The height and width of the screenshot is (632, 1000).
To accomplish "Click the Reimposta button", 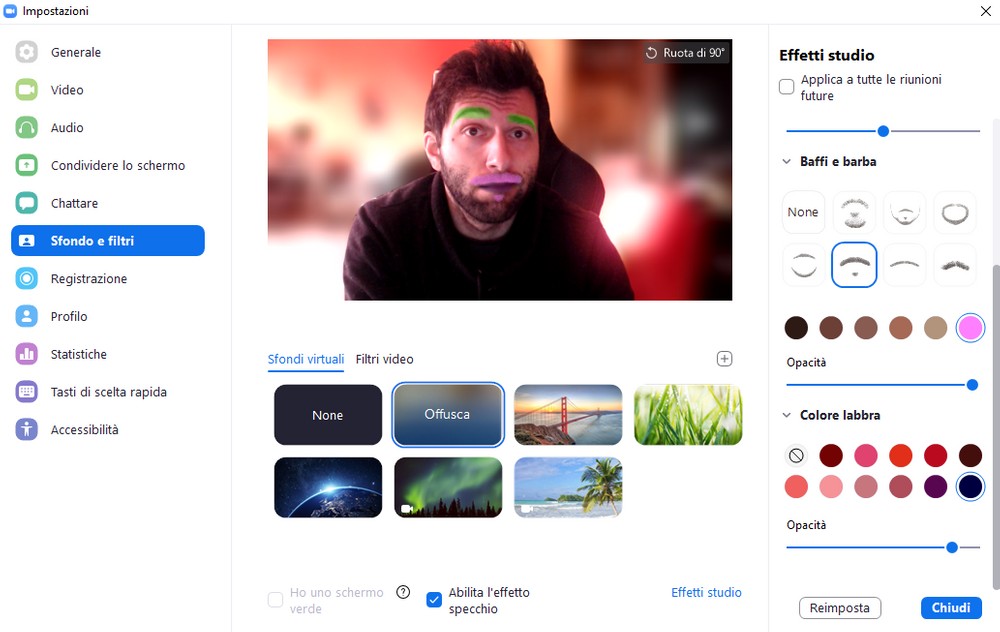I will (840, 608).
